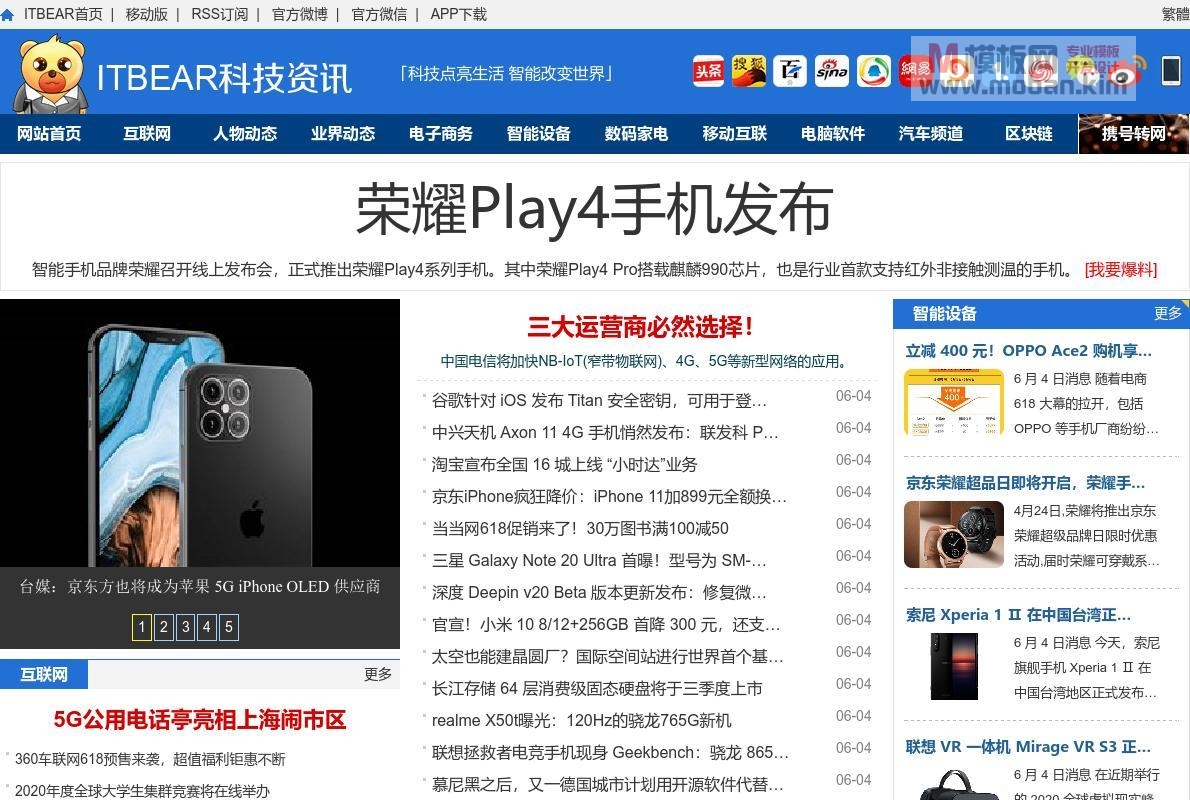Open the 移动互联 navigation tab
Image resolution: width=1190 pixels, height=800 pixels.
point(734,134)
